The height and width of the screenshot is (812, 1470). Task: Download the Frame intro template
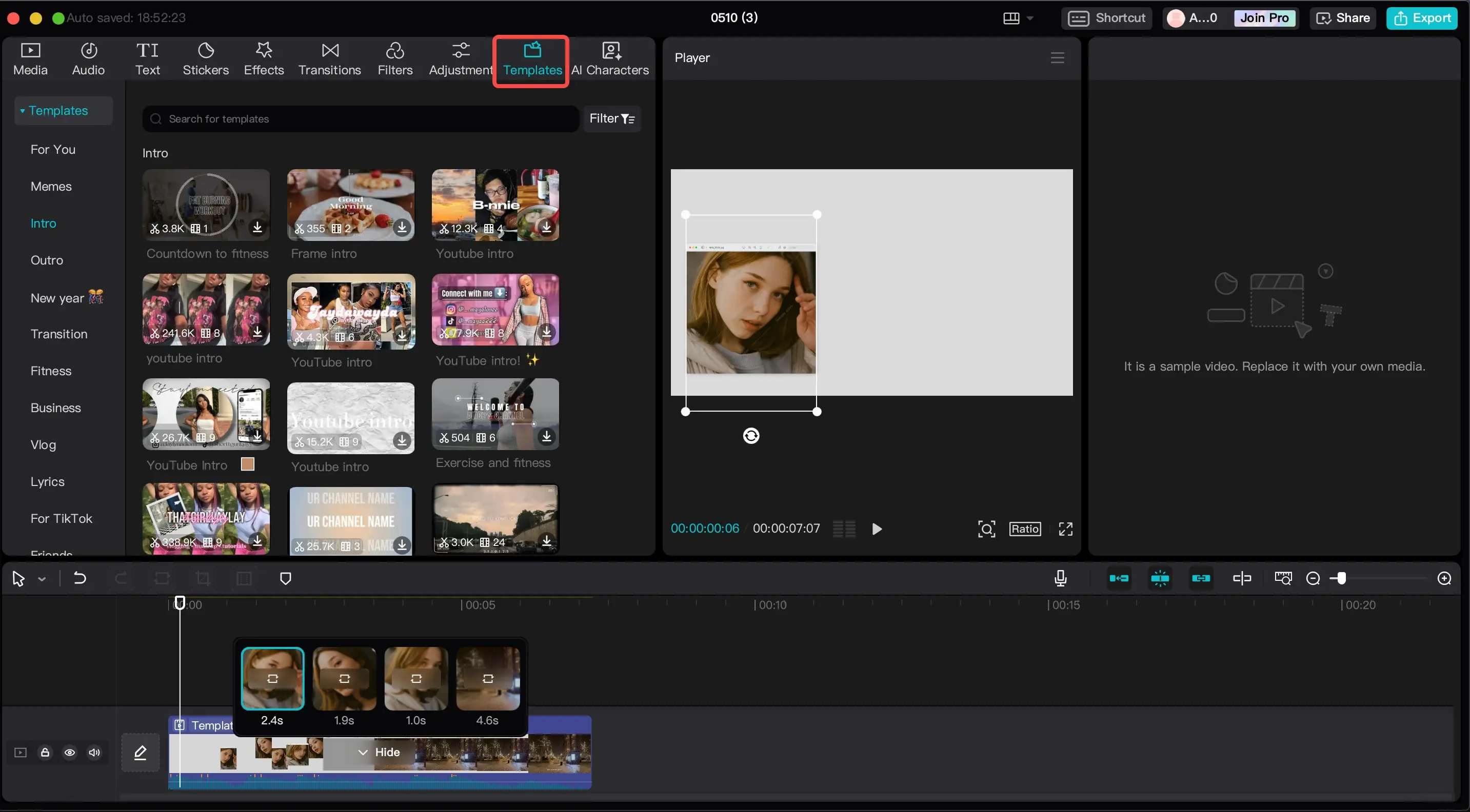coord(402,228)
